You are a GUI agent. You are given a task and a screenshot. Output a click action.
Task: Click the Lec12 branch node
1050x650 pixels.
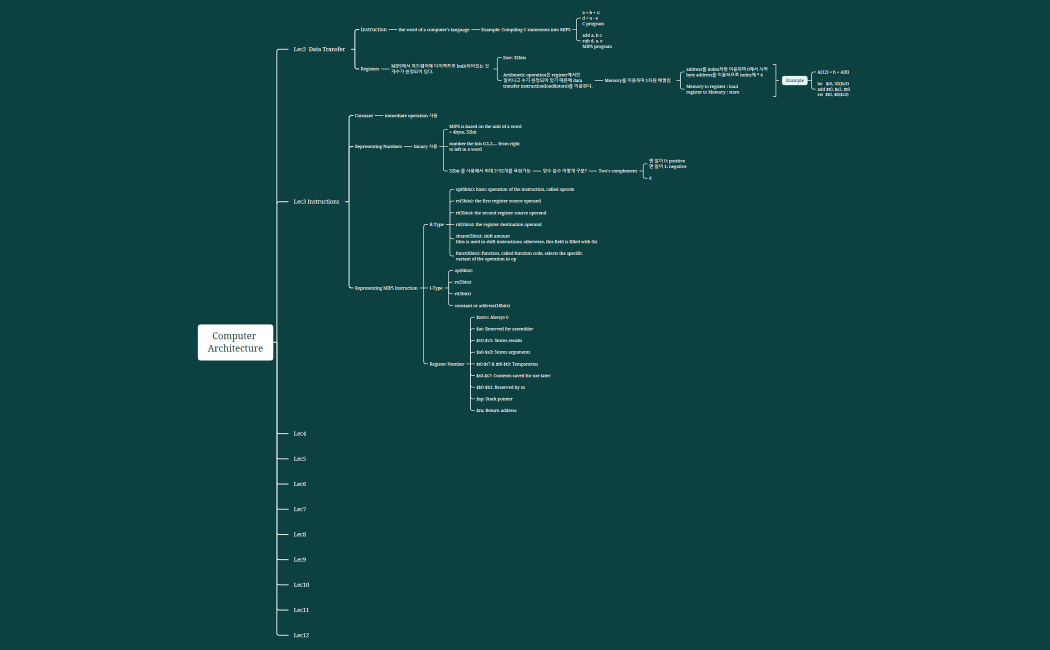(301, 635)
